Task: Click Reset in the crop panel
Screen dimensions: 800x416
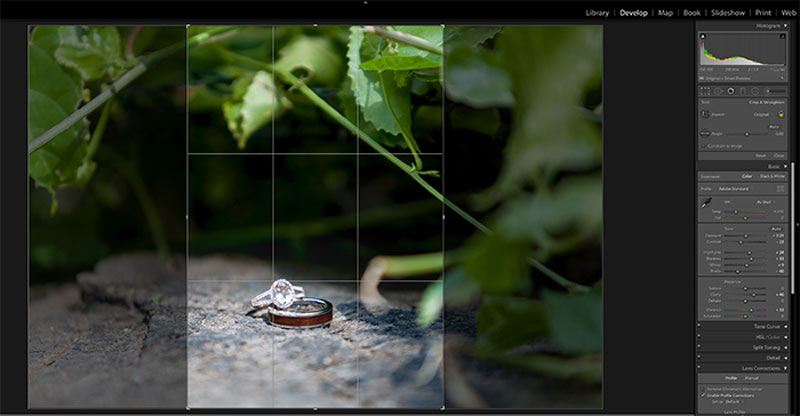Action: coord(760,155)
